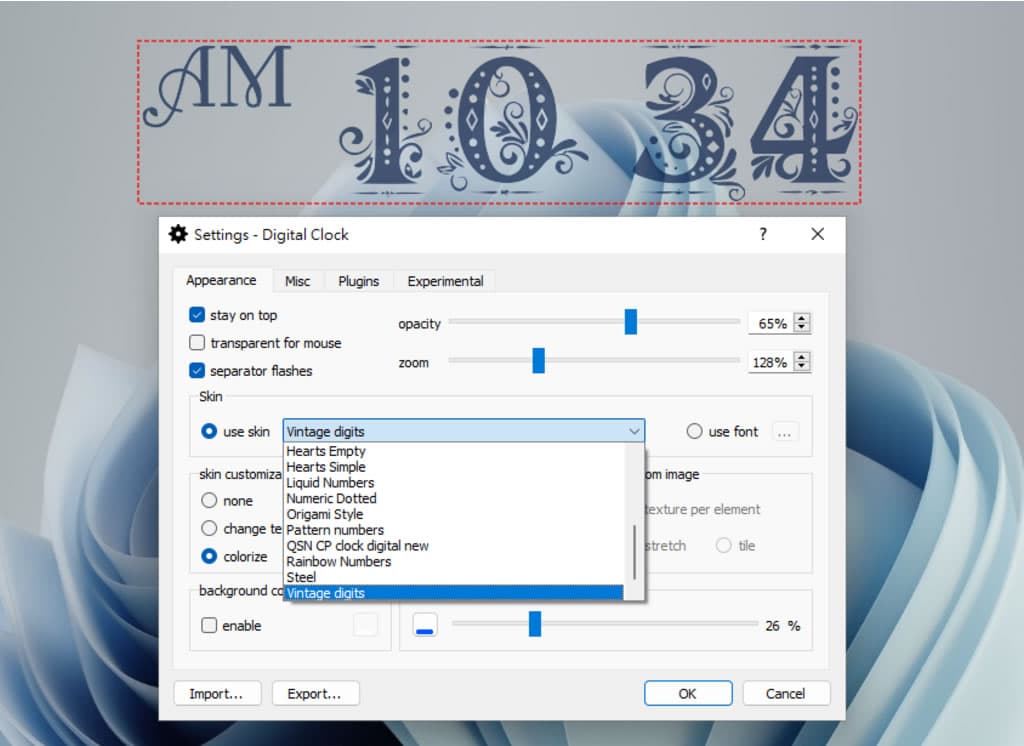Decrease opacity with the down spinner arrow
This screenshot has width=1024, height=746.
pos(802,327)
